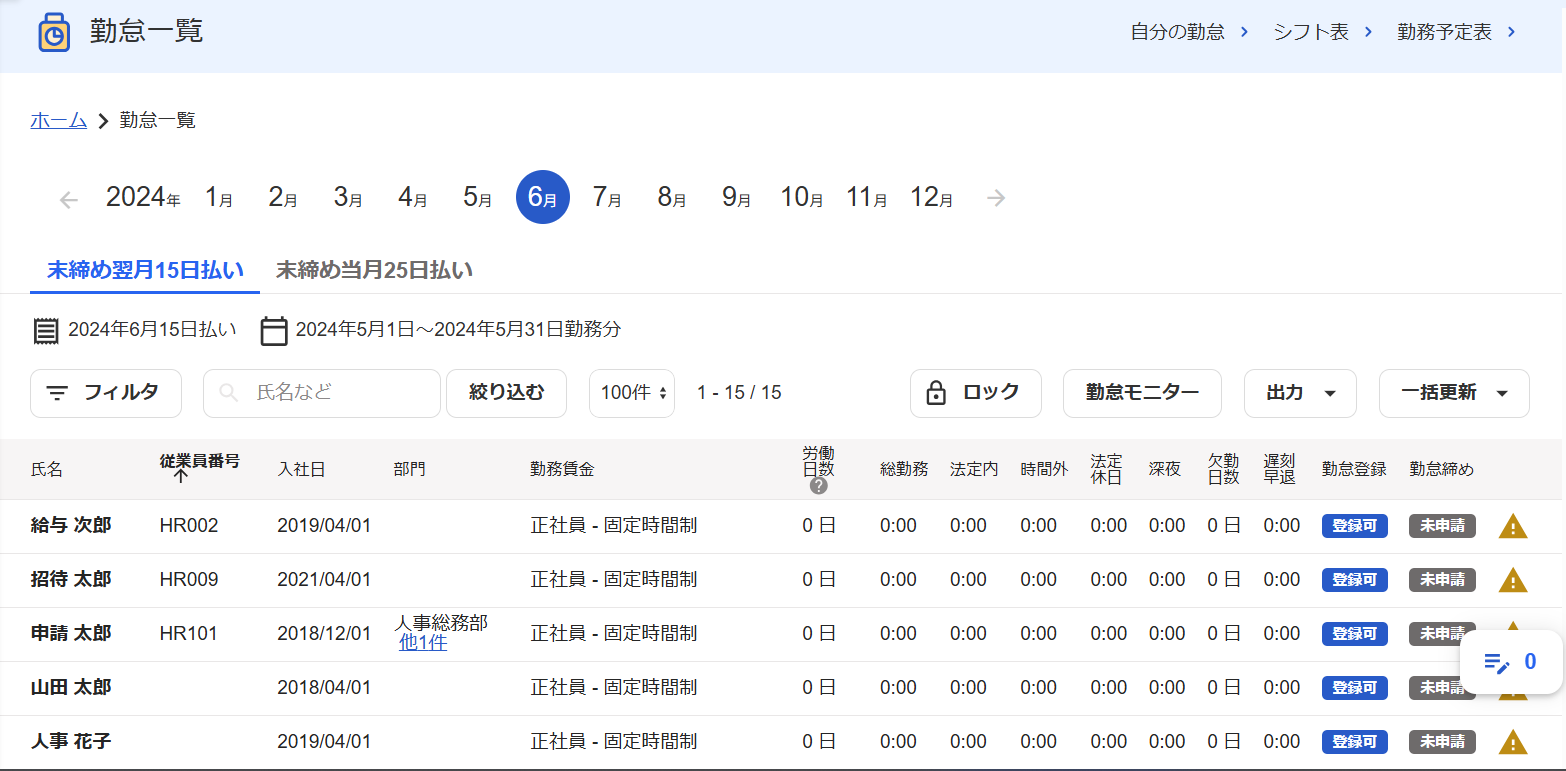Open 勤務予定表 page
This screenshot has width=1566, height=771.
1456,32
